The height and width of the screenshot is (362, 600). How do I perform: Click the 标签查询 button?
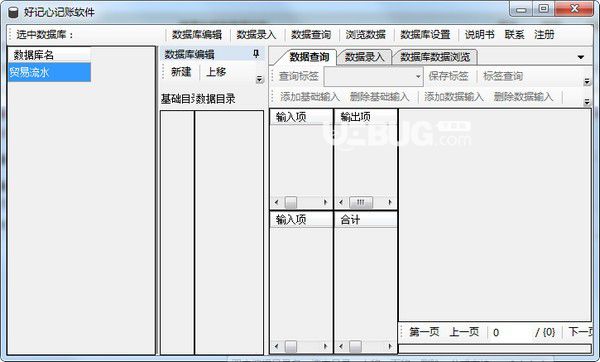pos(503,76)
